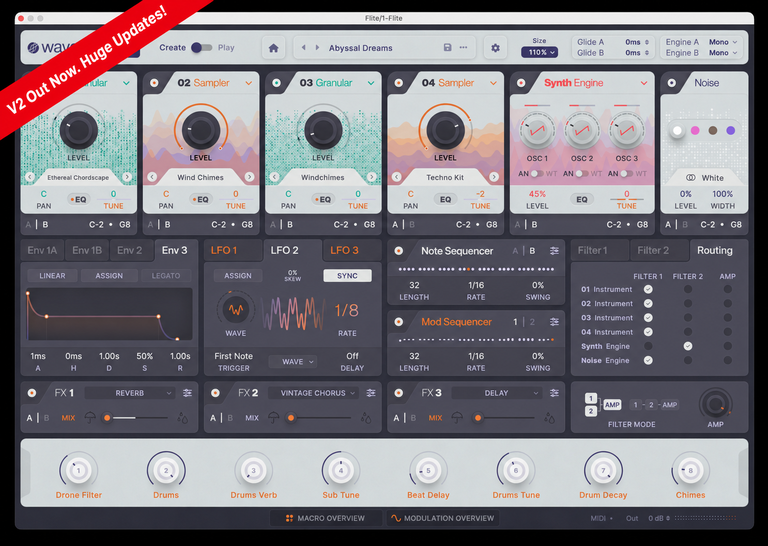Go to previous preset arrow
Viewport: 768px width, 546px height.
[304, 47]
